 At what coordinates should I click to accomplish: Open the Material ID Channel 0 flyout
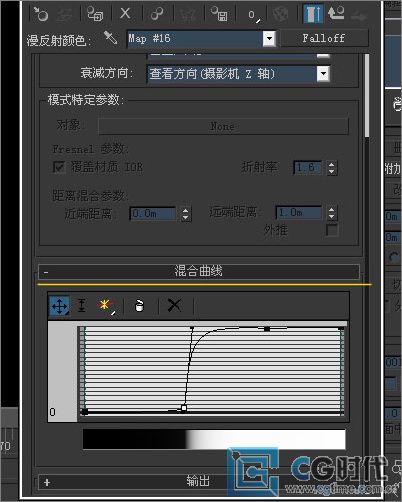[x=254, y=15]
